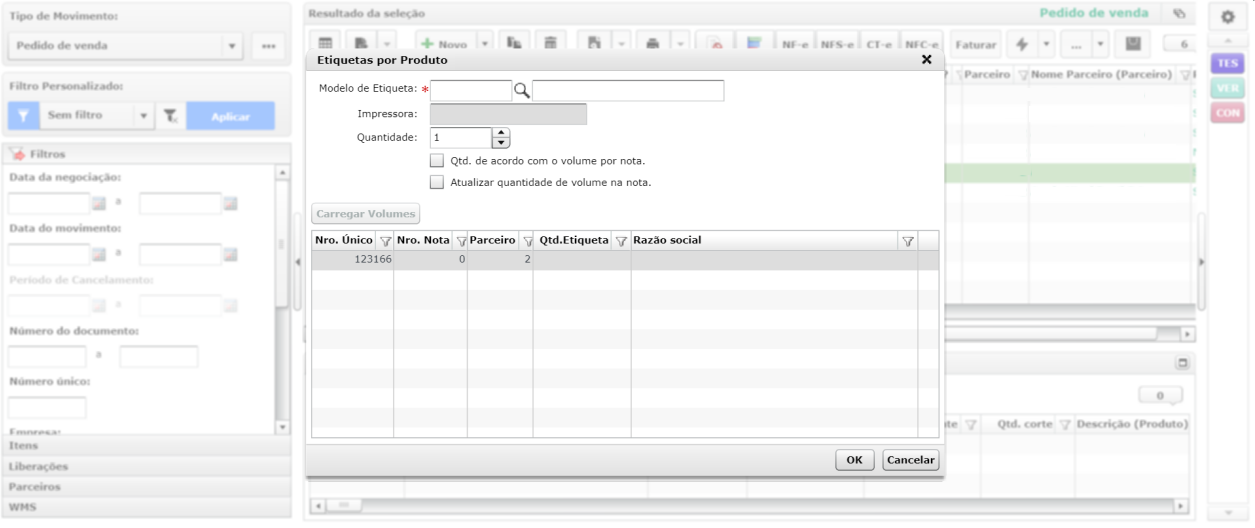The width and height of the screenshot is (1255, 528).
Task: Open first calendar for Data da negociação
Action: pos(99,203)
